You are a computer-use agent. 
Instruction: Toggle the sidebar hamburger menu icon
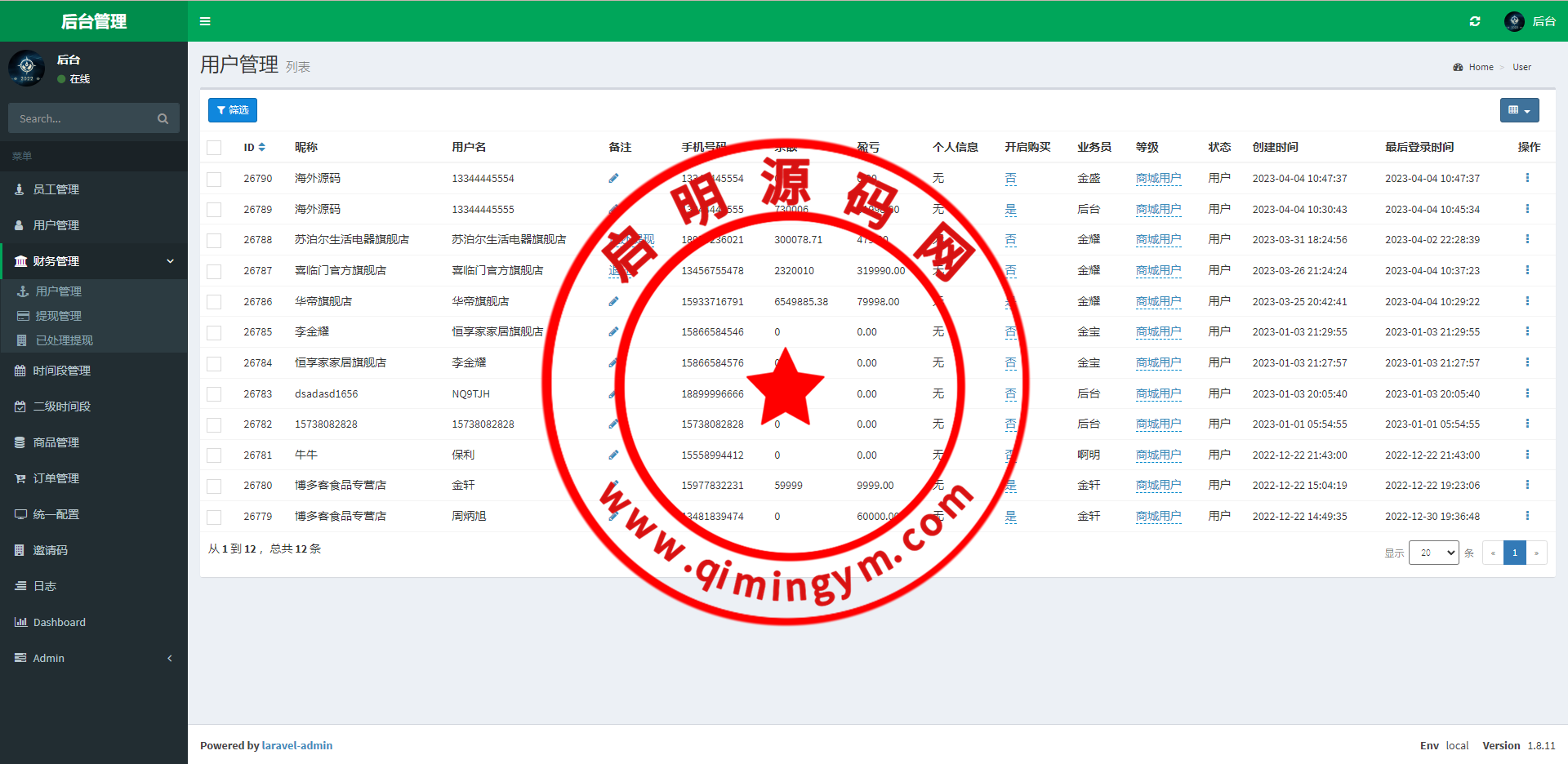(205, 21)
